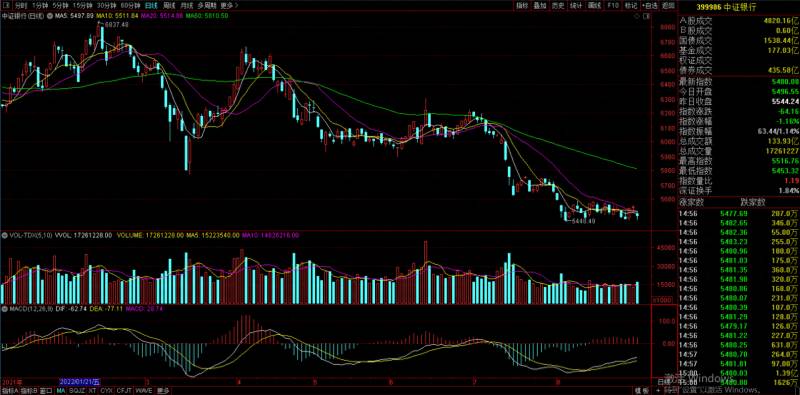Switch chart period to 日线
Screen dimensions: 800x395
click(151, 6)
